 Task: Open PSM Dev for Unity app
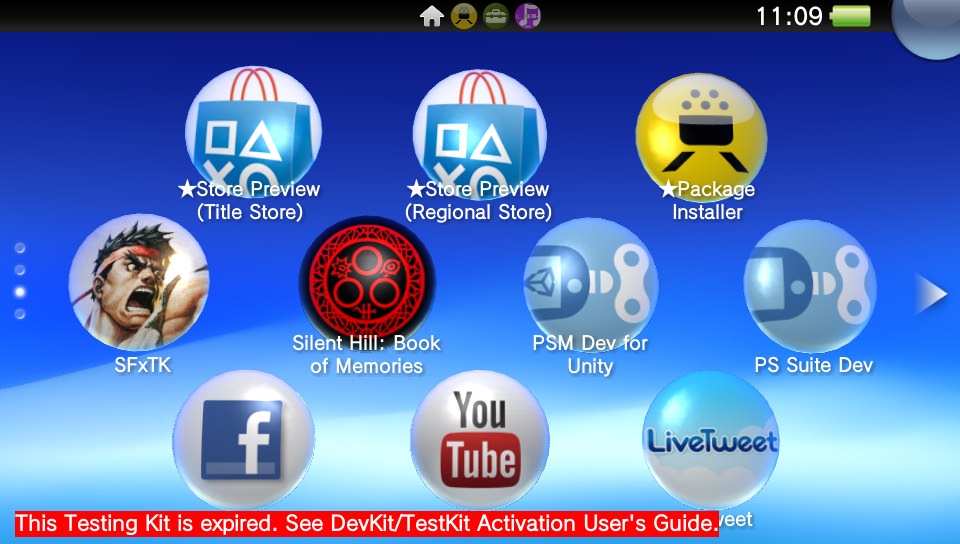coord(591,285)
